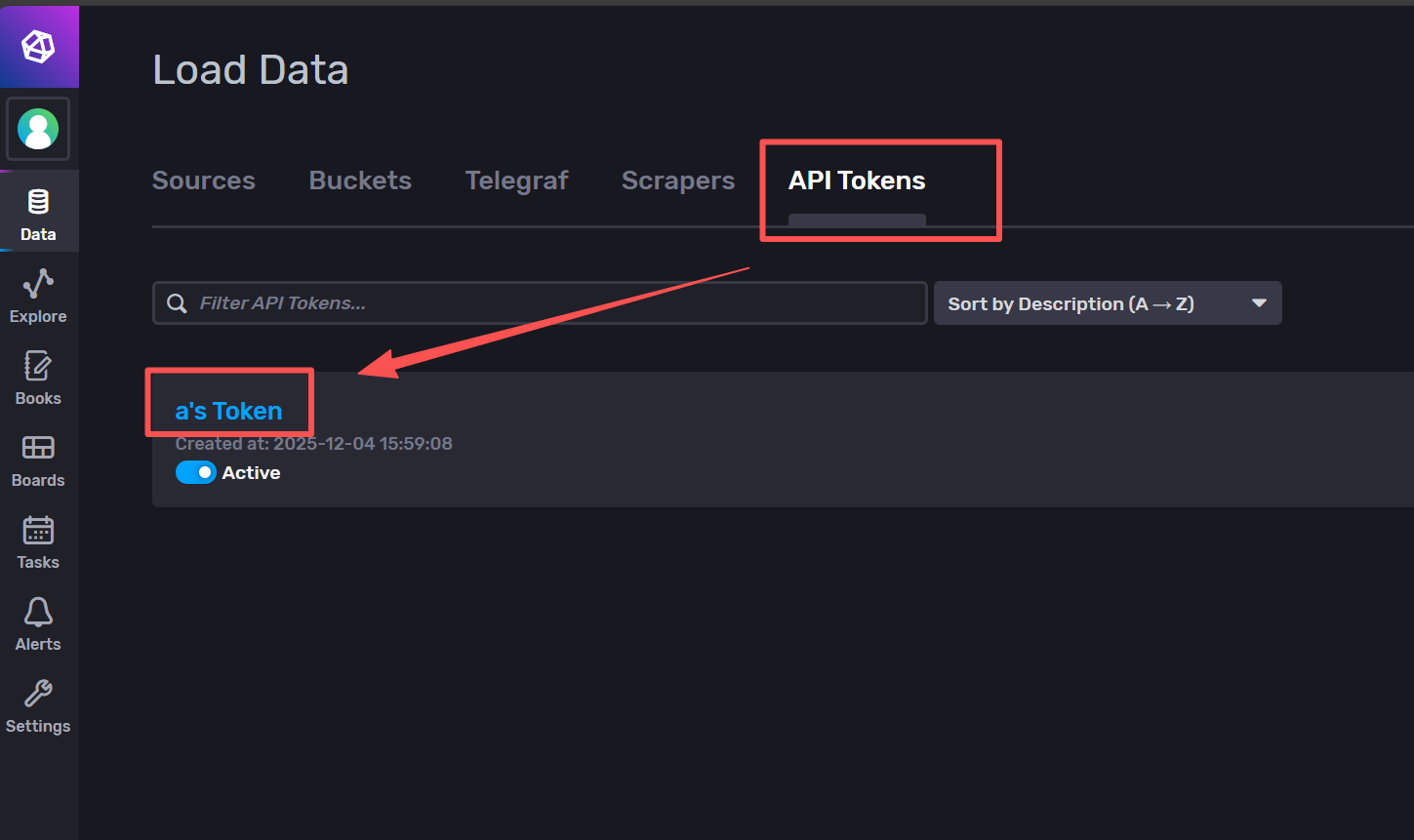Expand the Sort by Description dropdown

[1107, 303]
